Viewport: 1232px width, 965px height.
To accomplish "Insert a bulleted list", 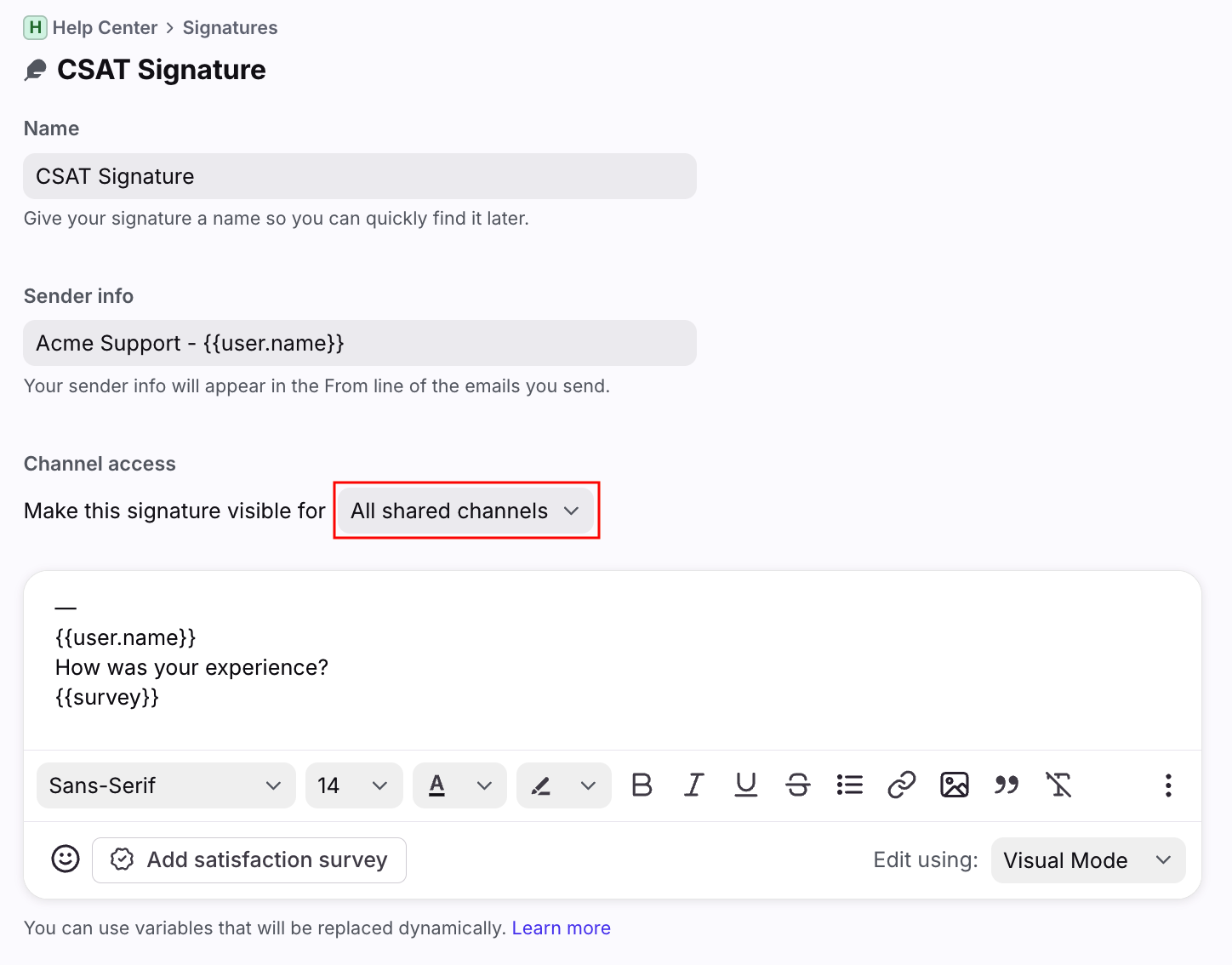I will 850,785.
